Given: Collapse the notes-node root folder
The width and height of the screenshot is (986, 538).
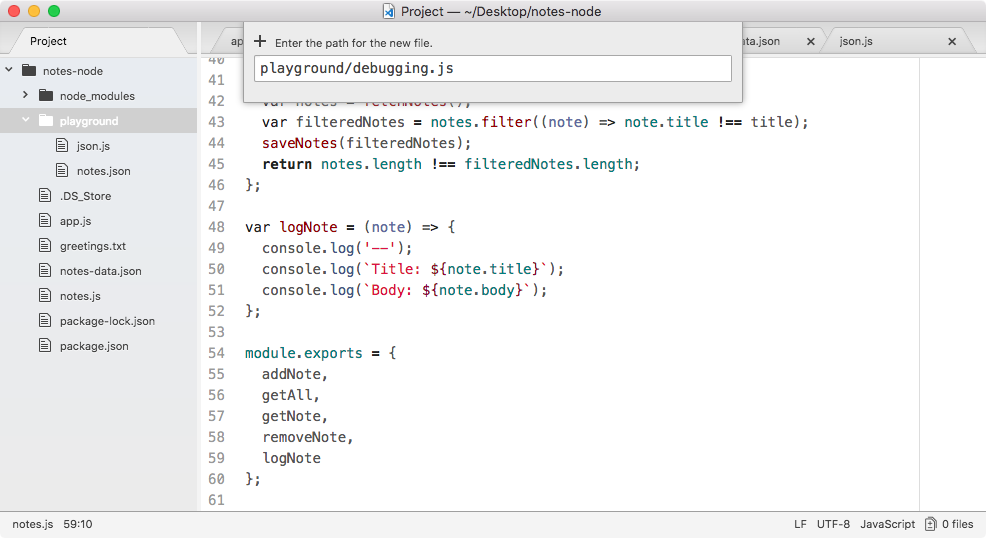Looking at the screenshot, I should coord(9,70).
